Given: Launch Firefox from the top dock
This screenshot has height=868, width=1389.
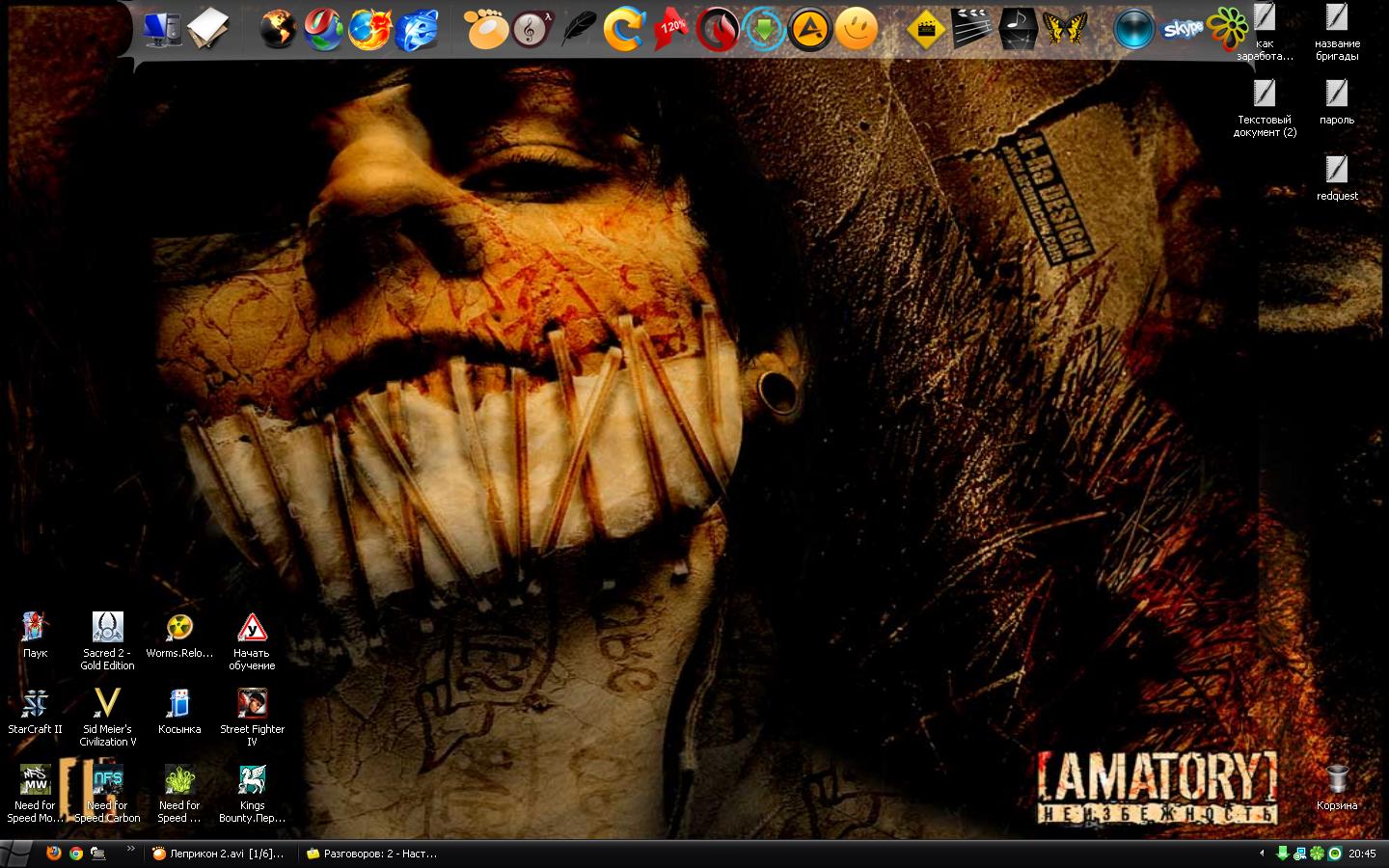Looking at the screenshot, I should 369,29.
